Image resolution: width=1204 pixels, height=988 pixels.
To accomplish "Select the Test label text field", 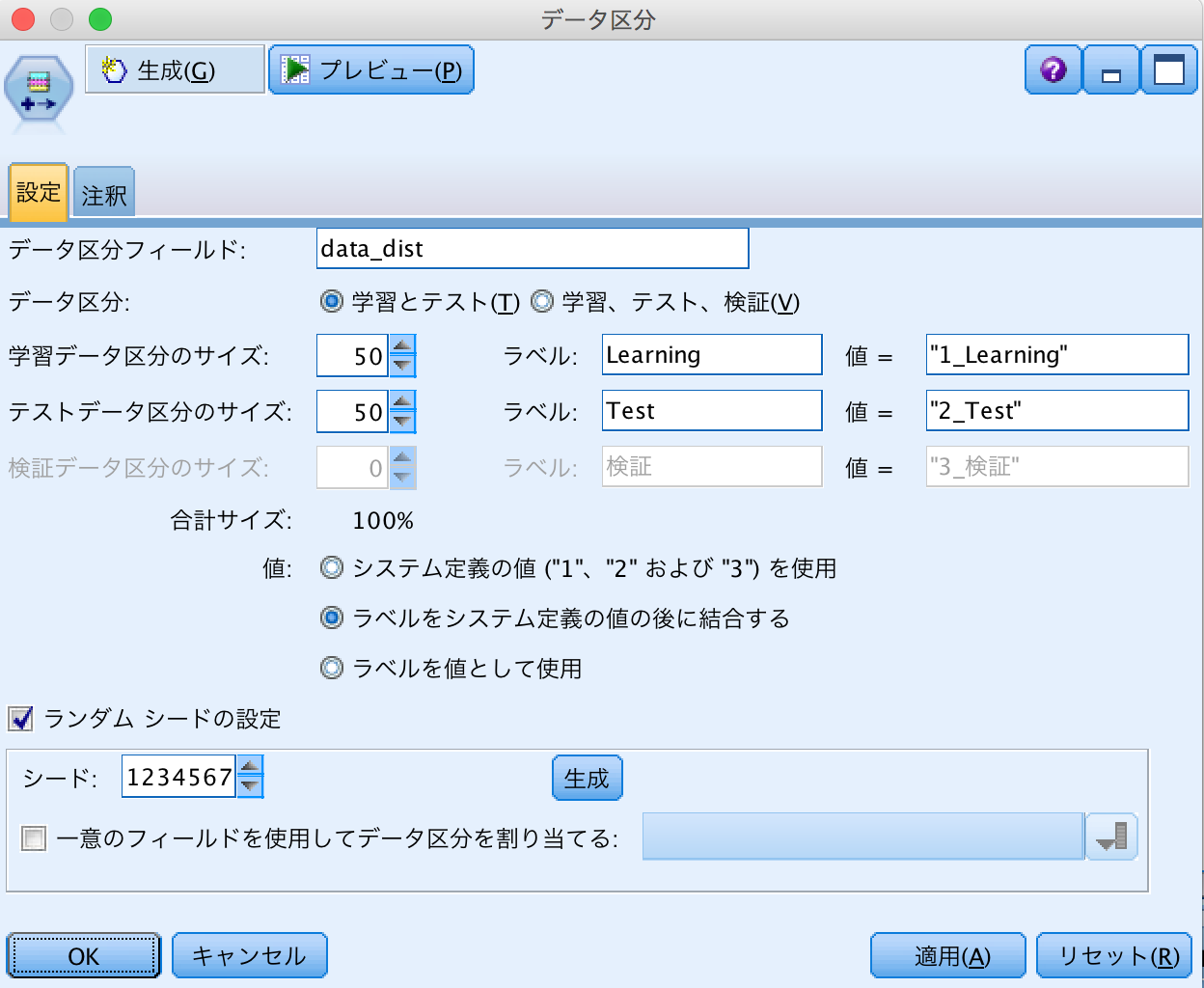I will tap(711, 410).
